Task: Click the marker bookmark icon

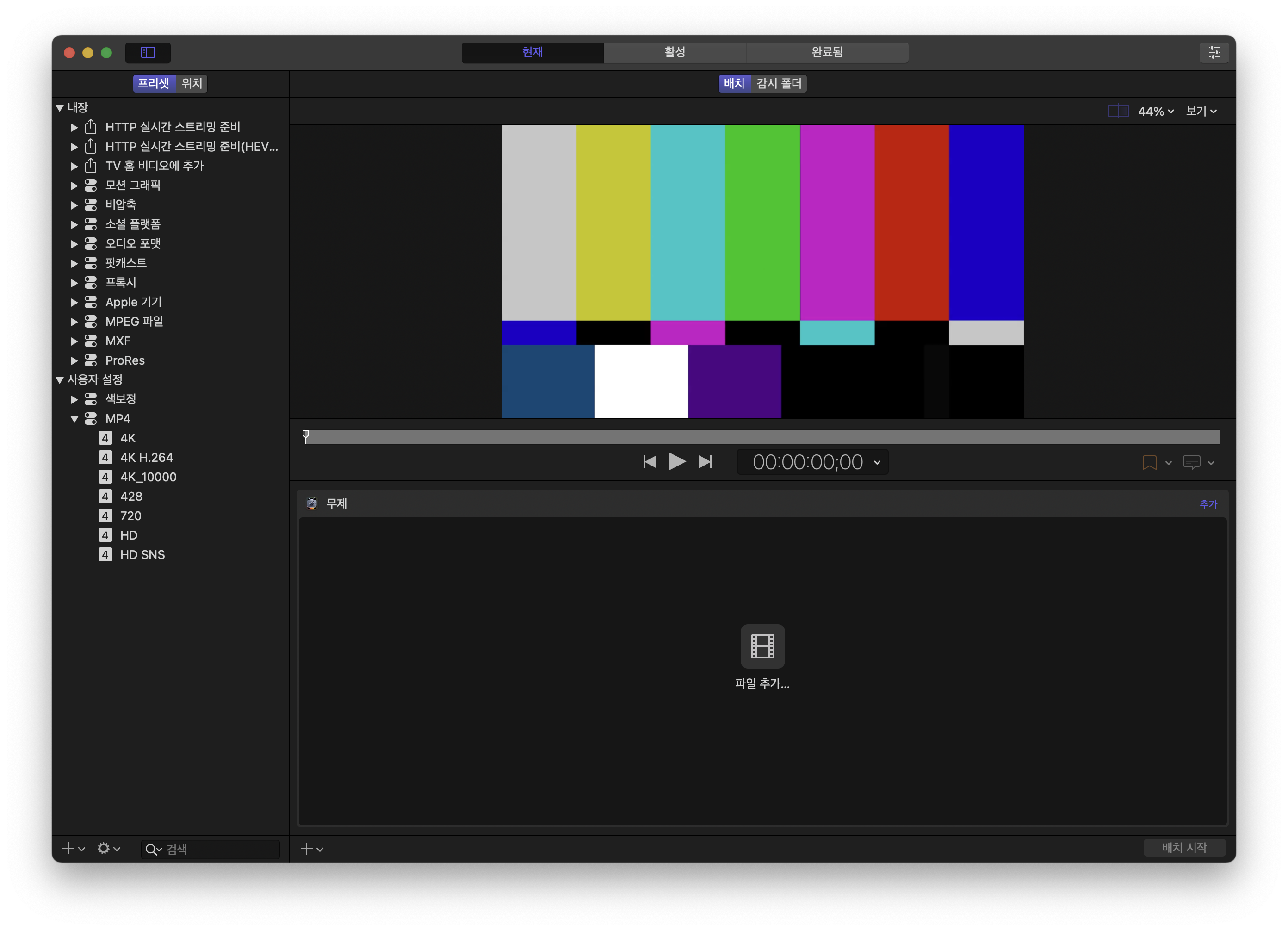Action: [x=1149, y=462]
